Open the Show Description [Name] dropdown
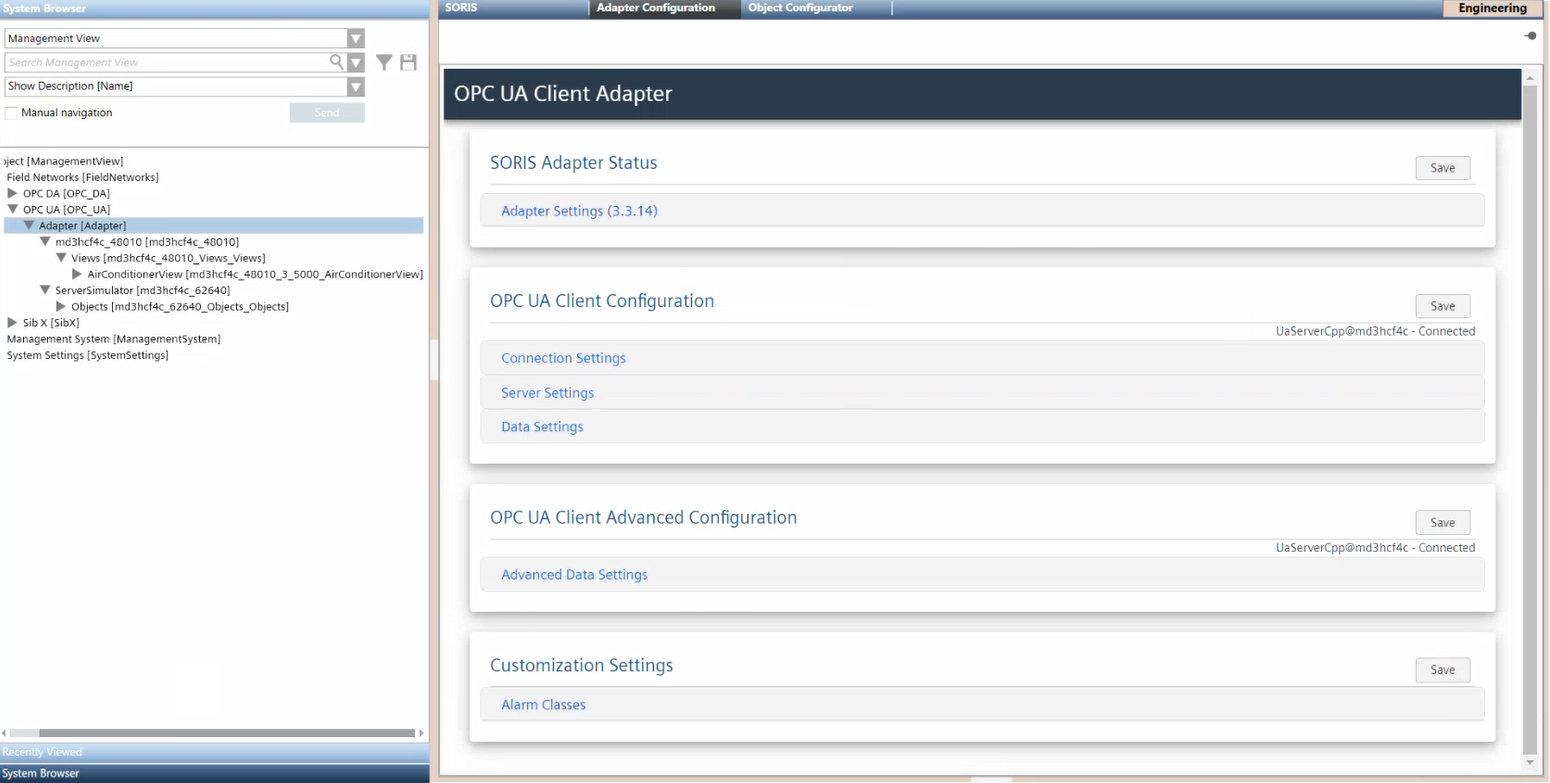This screenshot has height=783, width=1550. coord(355,87)
